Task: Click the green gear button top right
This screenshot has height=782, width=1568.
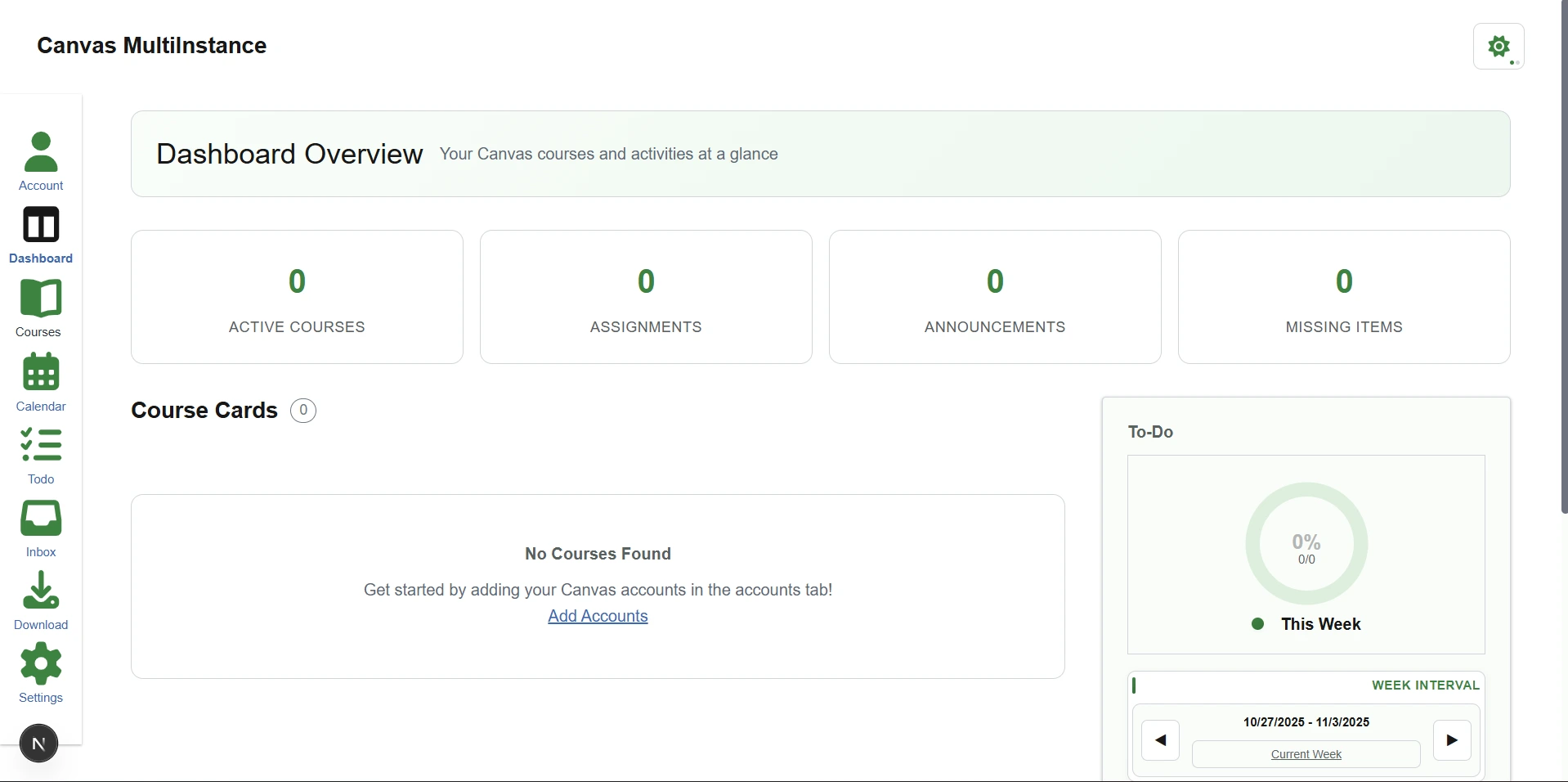Action: pyautogui.click(x=1499, y=46)
